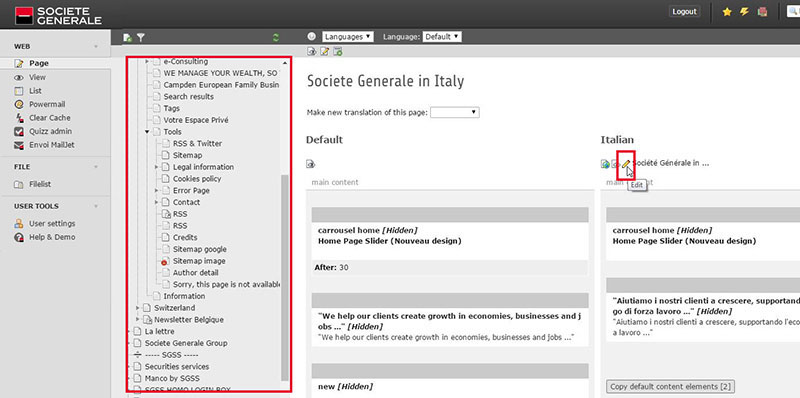Collapse the FILE module group

coord(96,167)
